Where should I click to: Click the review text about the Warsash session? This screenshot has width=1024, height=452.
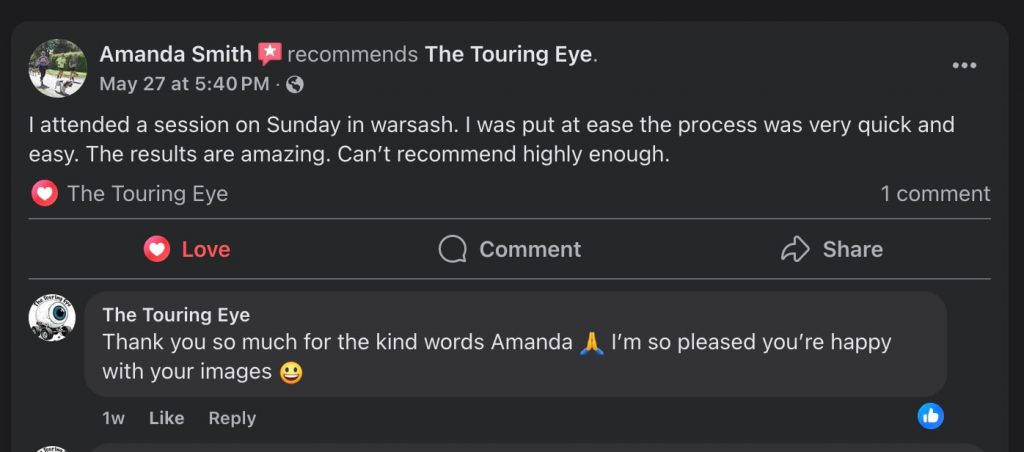[490, 140]
